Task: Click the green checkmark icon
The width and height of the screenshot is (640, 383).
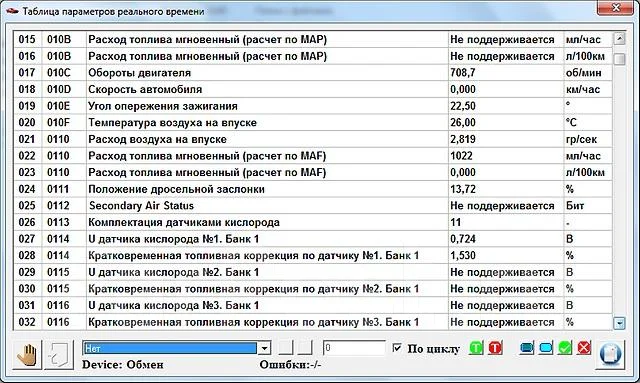Action: tap(565, 348)
